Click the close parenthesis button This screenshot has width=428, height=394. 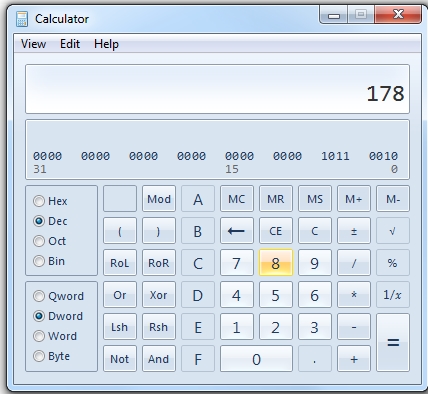tap(159, 231)
